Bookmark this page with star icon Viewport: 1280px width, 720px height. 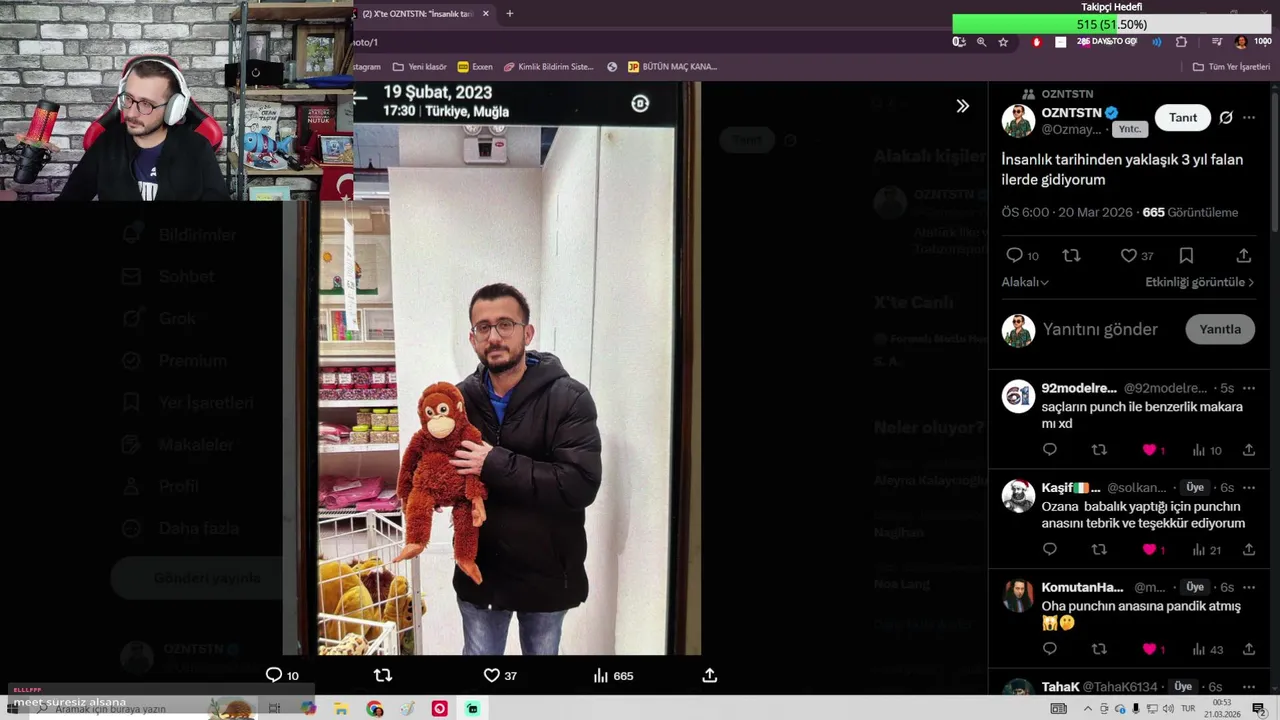(x=1003, y=42)
